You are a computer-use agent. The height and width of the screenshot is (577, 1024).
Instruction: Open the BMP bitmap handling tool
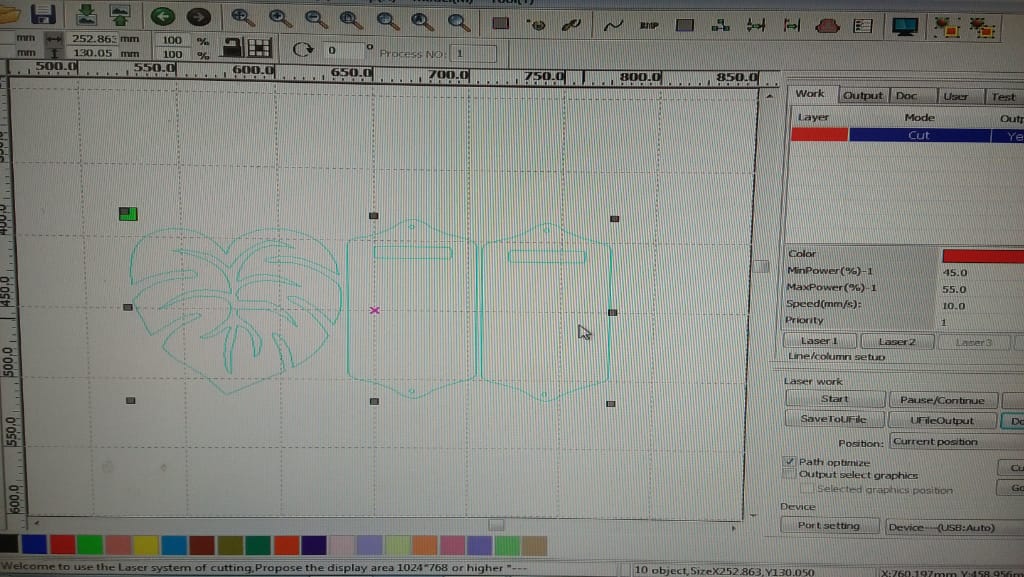click(648, 25)
